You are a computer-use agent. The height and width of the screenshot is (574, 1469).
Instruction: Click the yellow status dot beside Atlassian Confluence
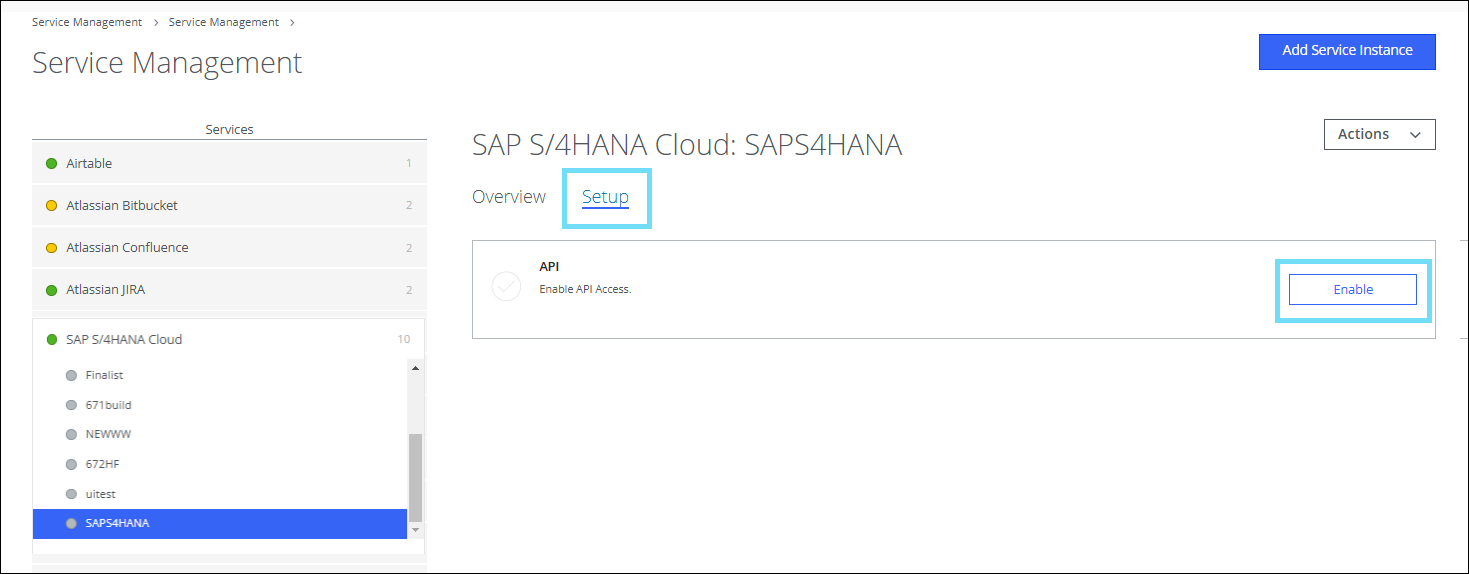pyautogui.click(x=51, y=247)
